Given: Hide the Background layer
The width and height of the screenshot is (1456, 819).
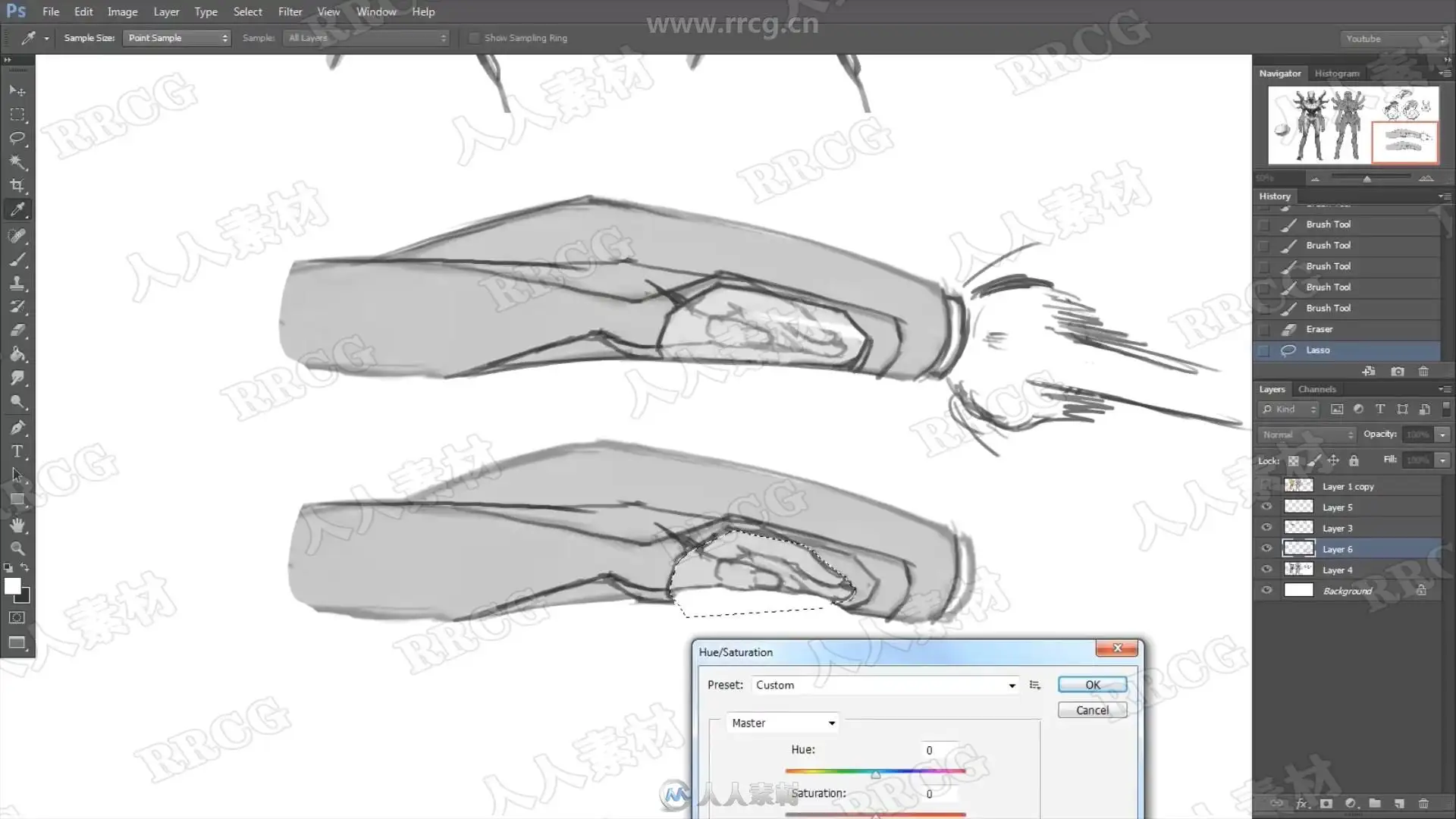Looking at the screenshot, I should 1266,591.
